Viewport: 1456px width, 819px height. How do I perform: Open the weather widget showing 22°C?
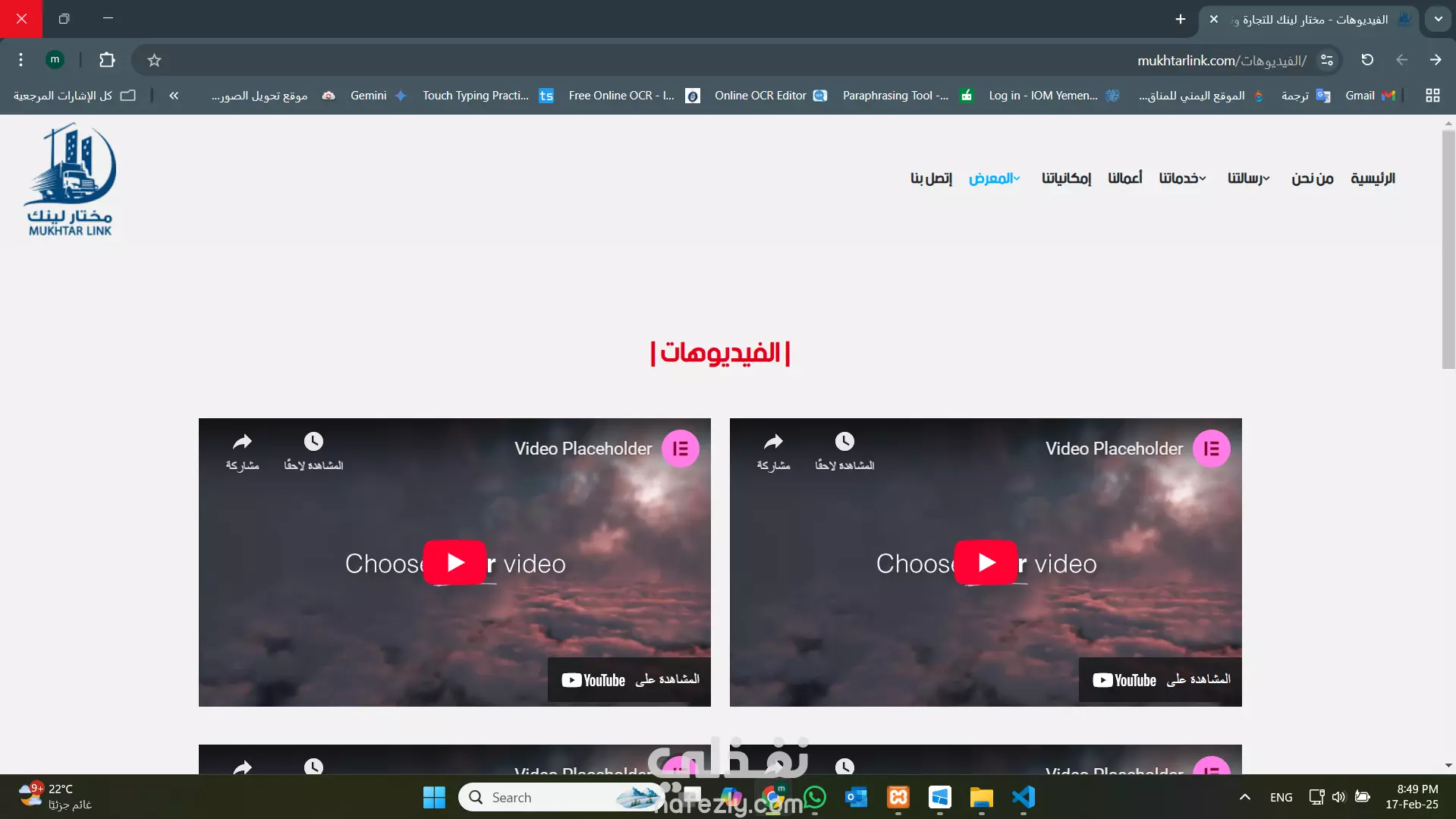55,796
